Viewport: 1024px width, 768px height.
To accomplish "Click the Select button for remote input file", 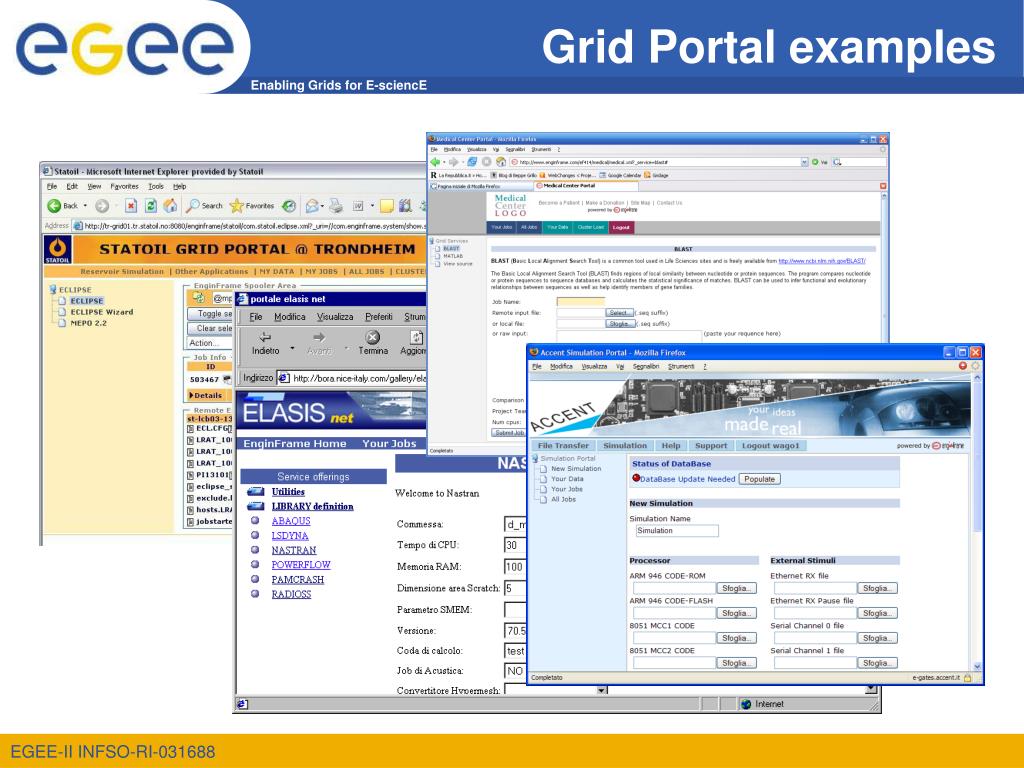I will [x=619, y=313].
